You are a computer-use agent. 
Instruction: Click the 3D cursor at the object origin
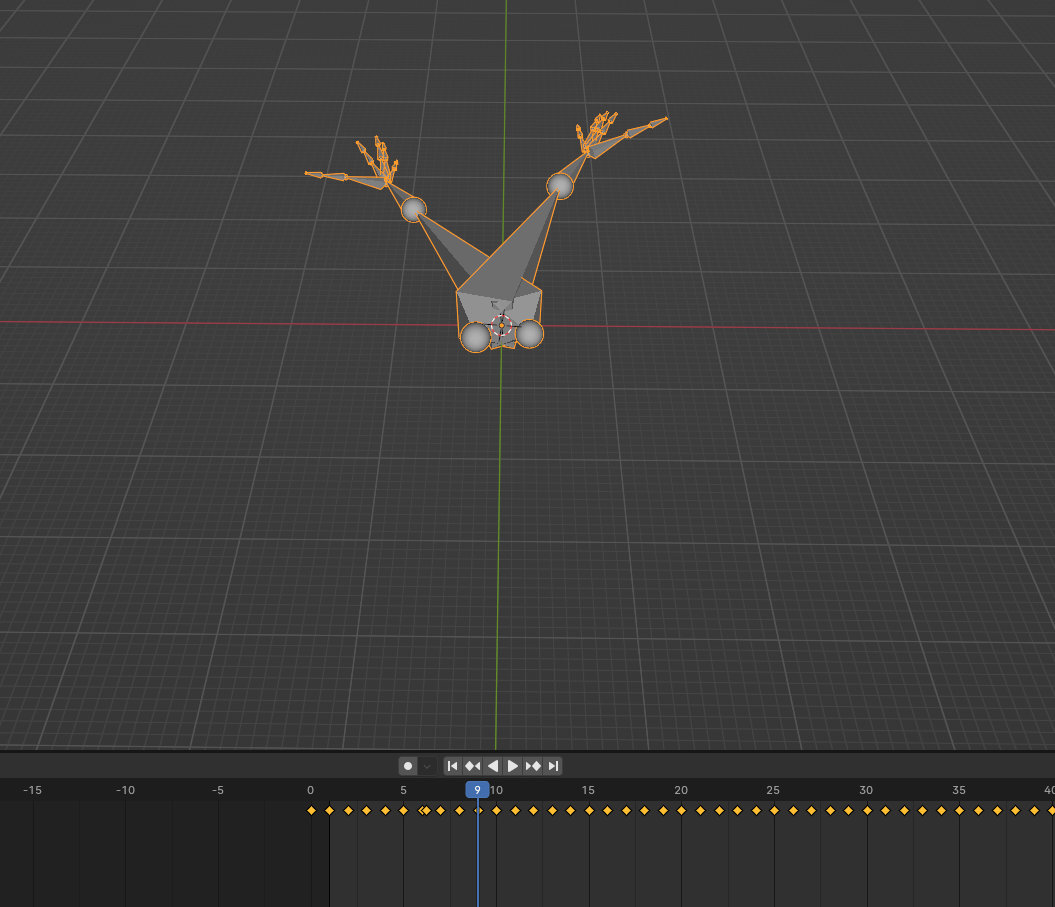click(x=500, y=324)
